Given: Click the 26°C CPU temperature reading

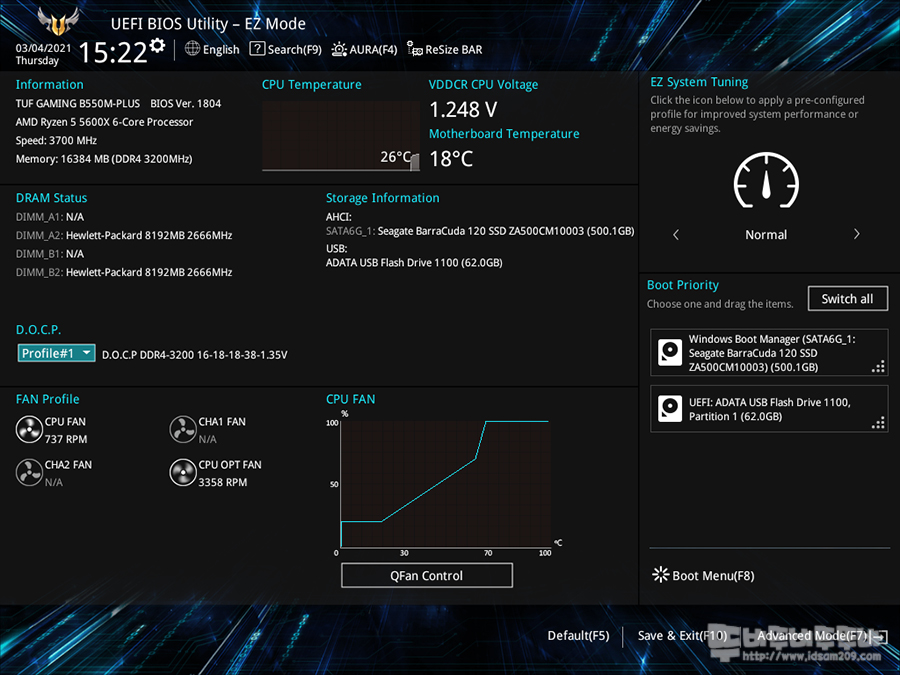Looking at the screenshot, I should tap(395, 157).
